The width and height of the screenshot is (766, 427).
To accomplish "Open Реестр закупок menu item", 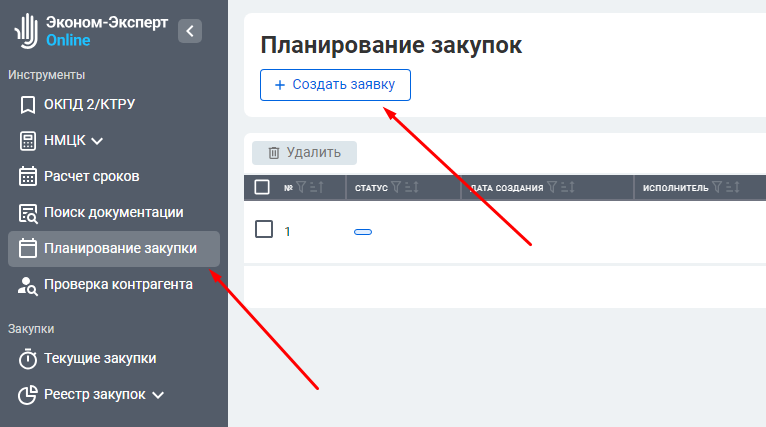I will click(114, 395).
